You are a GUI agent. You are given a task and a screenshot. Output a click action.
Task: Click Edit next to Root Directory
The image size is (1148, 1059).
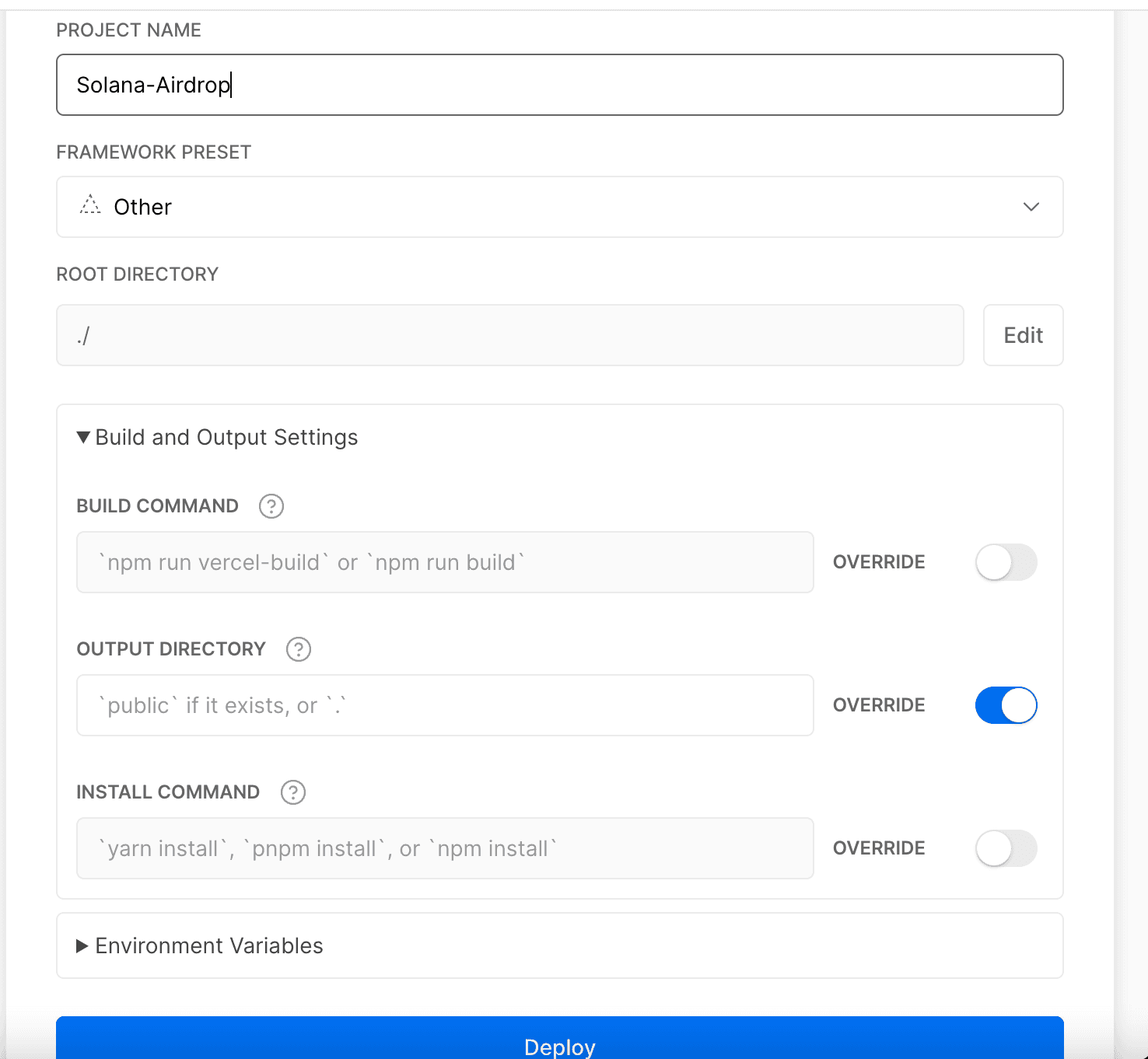coord(1023,335)
